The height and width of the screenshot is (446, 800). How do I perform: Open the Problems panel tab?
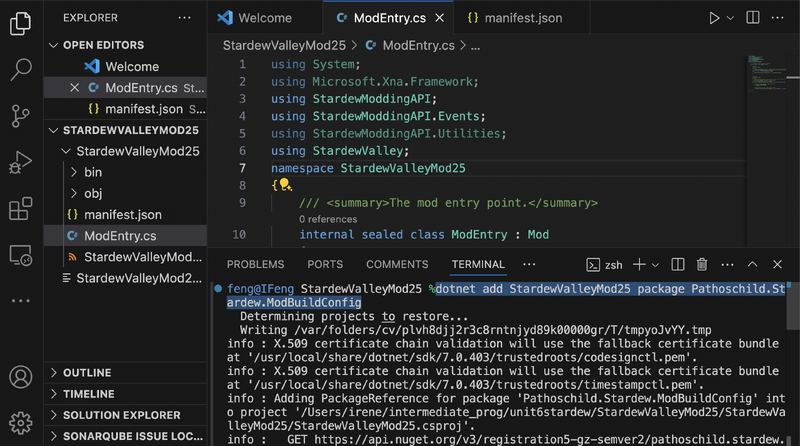pos(256,264)
